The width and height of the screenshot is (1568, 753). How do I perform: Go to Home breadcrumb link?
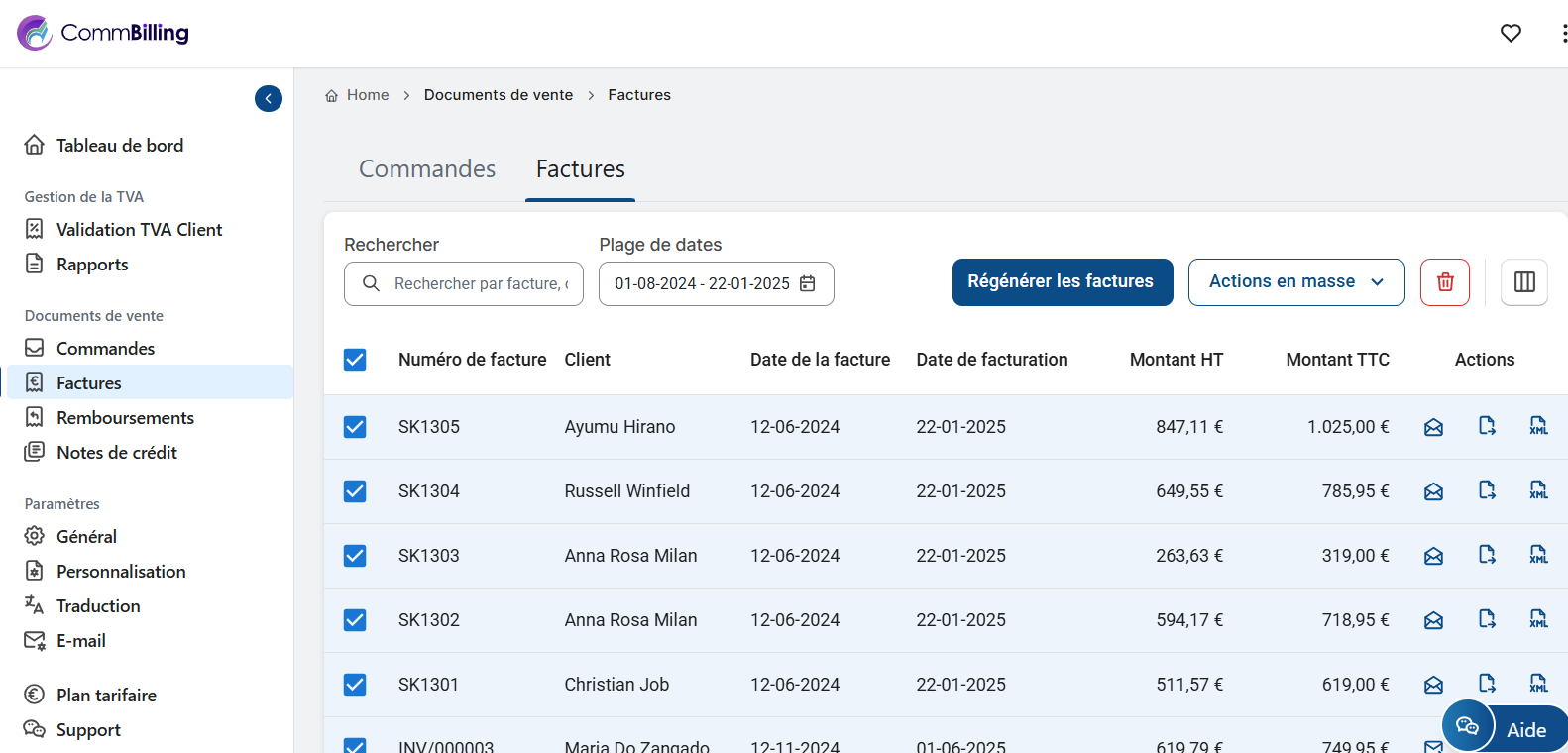[x=367, y=95]
